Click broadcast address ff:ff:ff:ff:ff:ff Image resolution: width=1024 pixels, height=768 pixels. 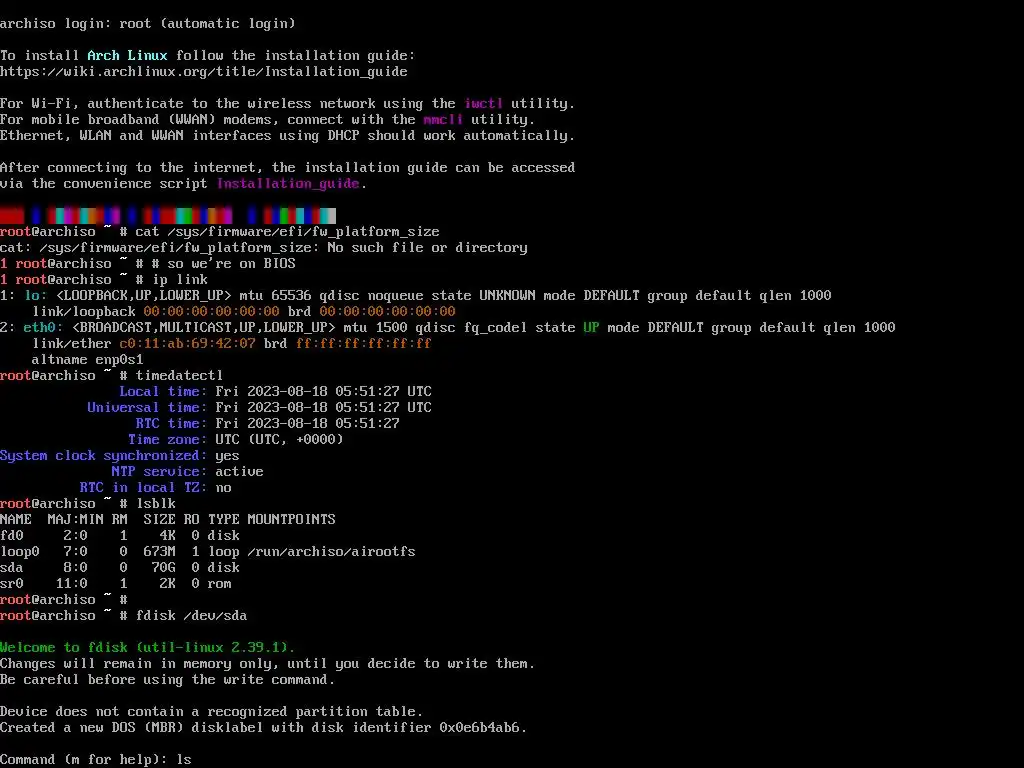(x=364, y=344)
